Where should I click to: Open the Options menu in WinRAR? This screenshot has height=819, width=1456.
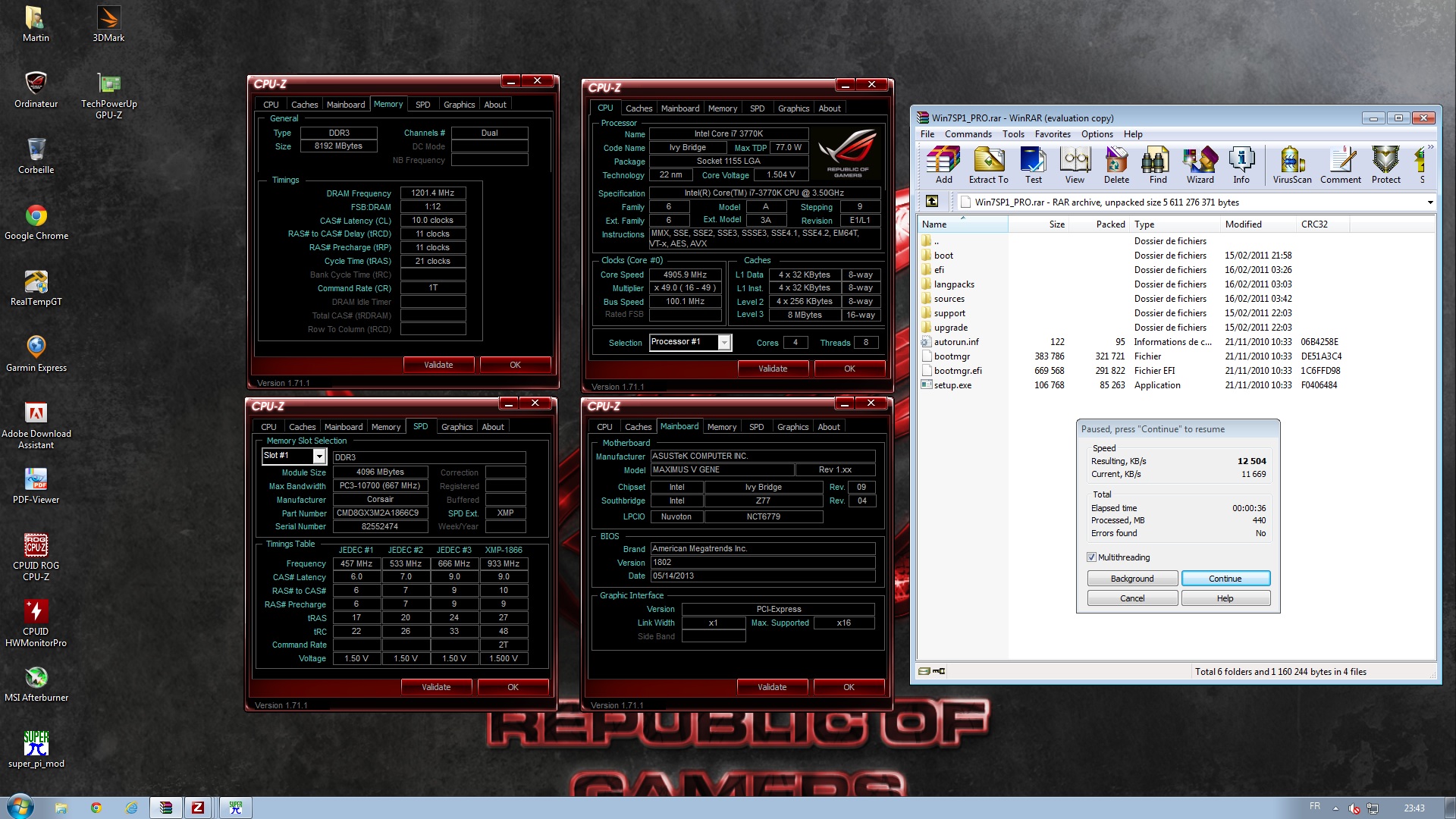1097,134
